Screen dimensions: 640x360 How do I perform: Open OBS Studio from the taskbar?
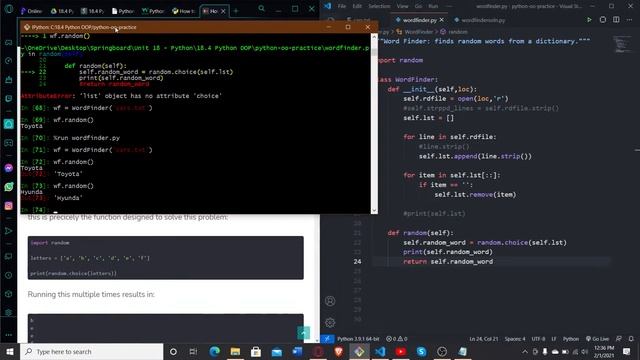[442, 351]
